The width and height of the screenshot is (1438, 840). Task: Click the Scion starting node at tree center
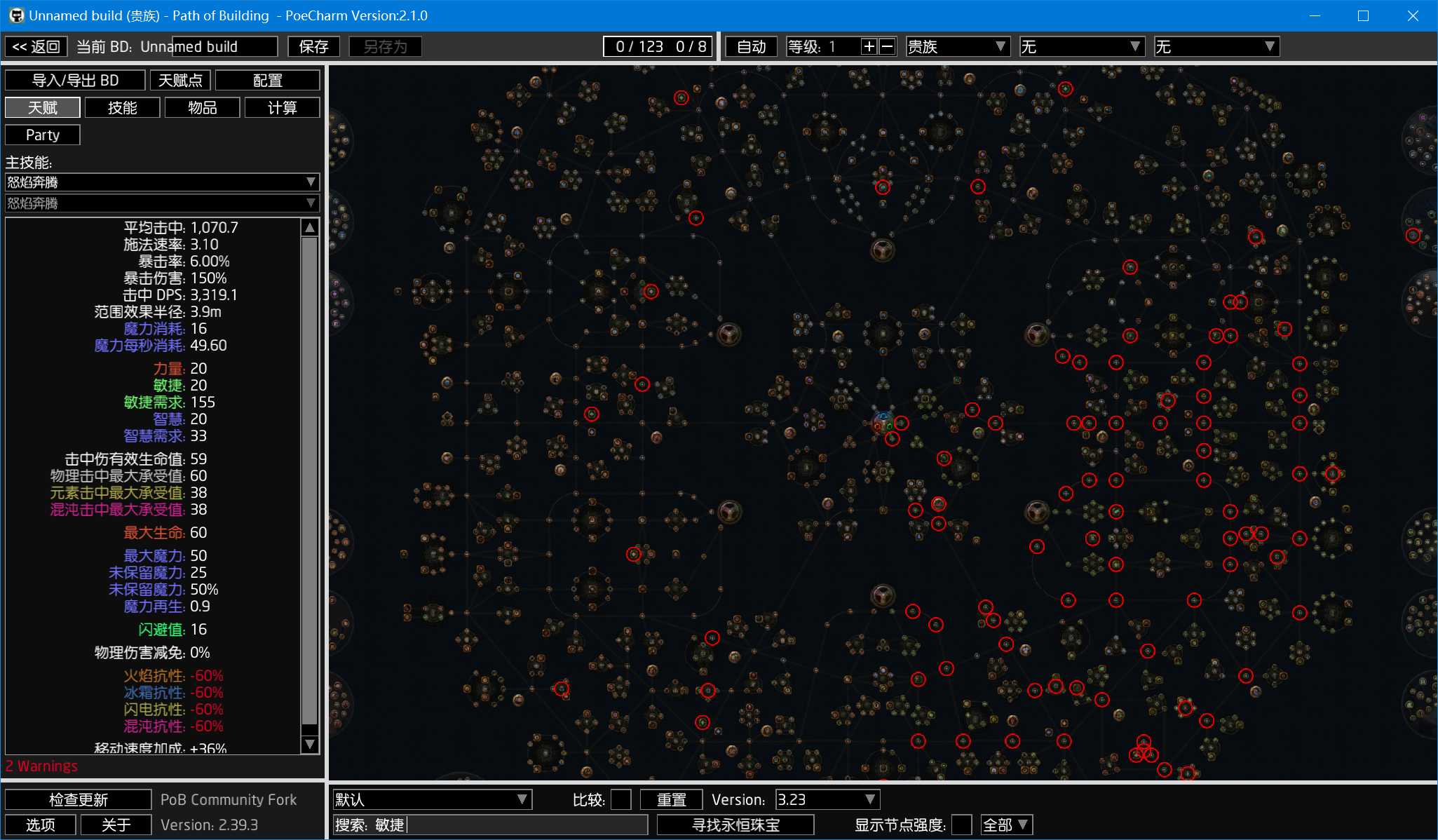[x=883, y=422]
